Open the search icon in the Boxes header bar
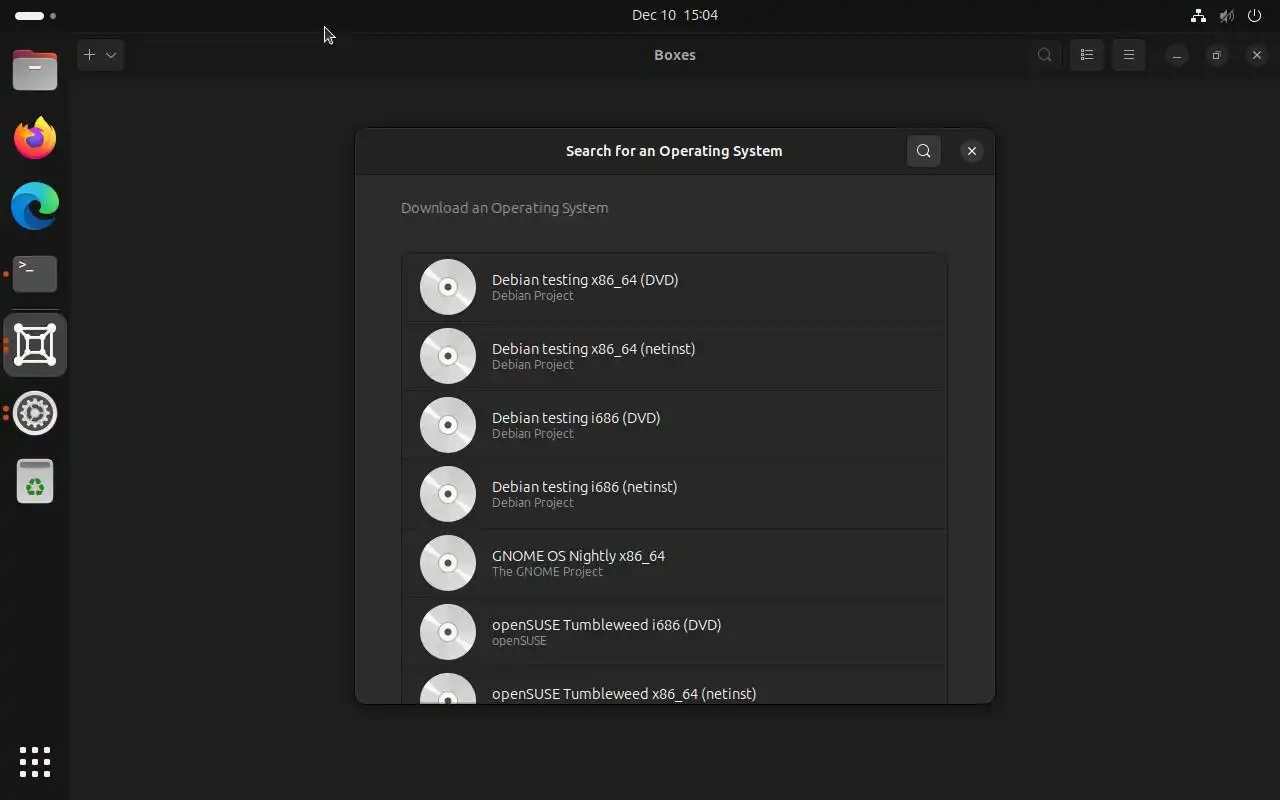The height and width of the screenshot is (800, 1280). point(1044,55)
